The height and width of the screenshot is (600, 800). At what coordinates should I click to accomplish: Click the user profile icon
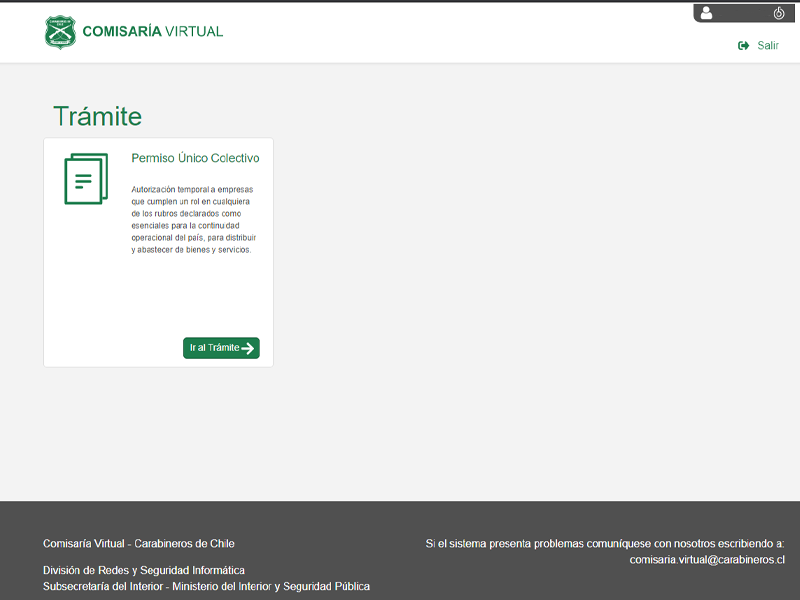click(x=706, y=13)
